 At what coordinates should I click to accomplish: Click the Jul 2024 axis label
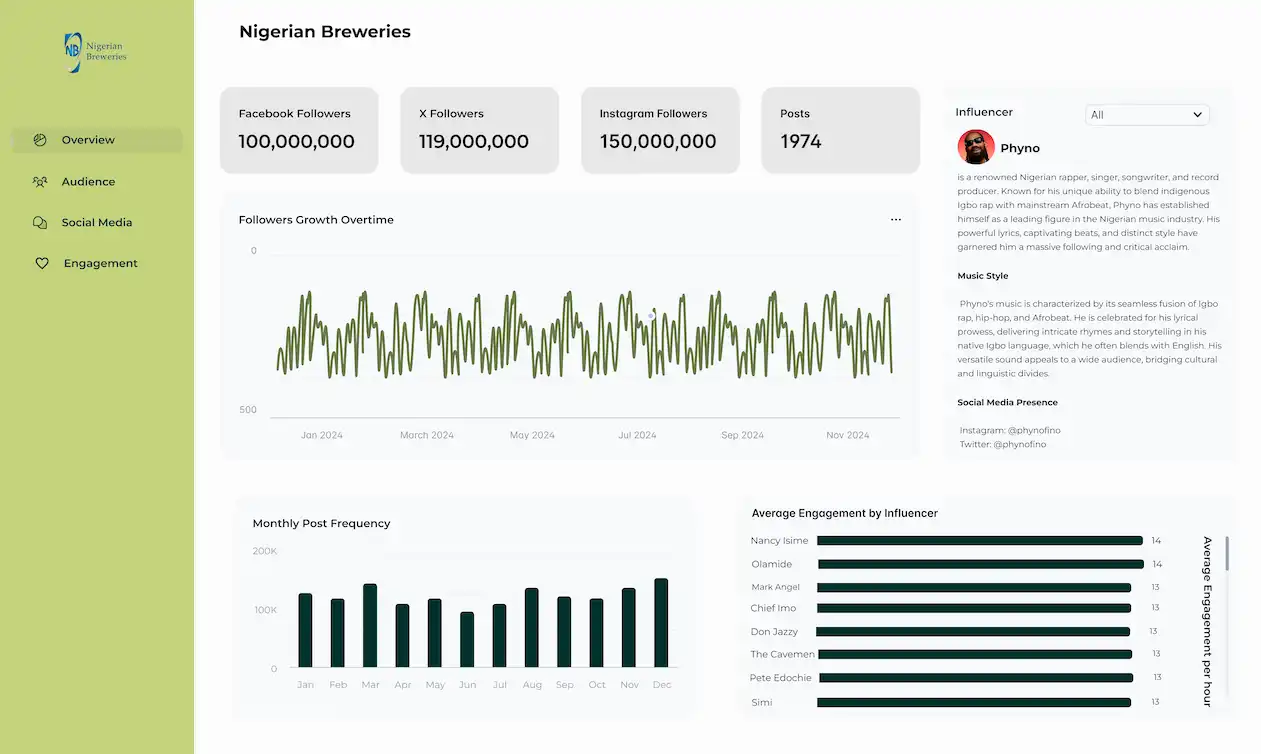point(637,436)
